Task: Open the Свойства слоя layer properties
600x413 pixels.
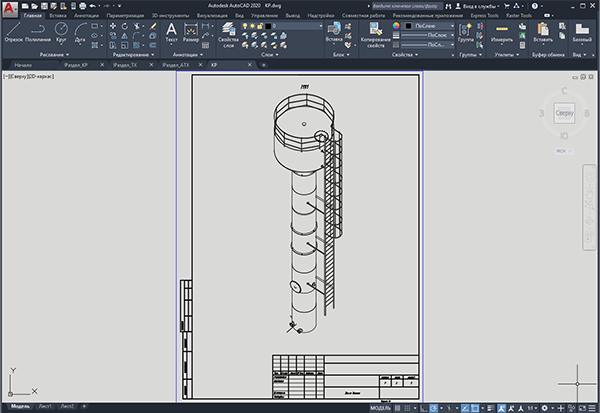Action: pyautogui.click(x=228, y=34)
